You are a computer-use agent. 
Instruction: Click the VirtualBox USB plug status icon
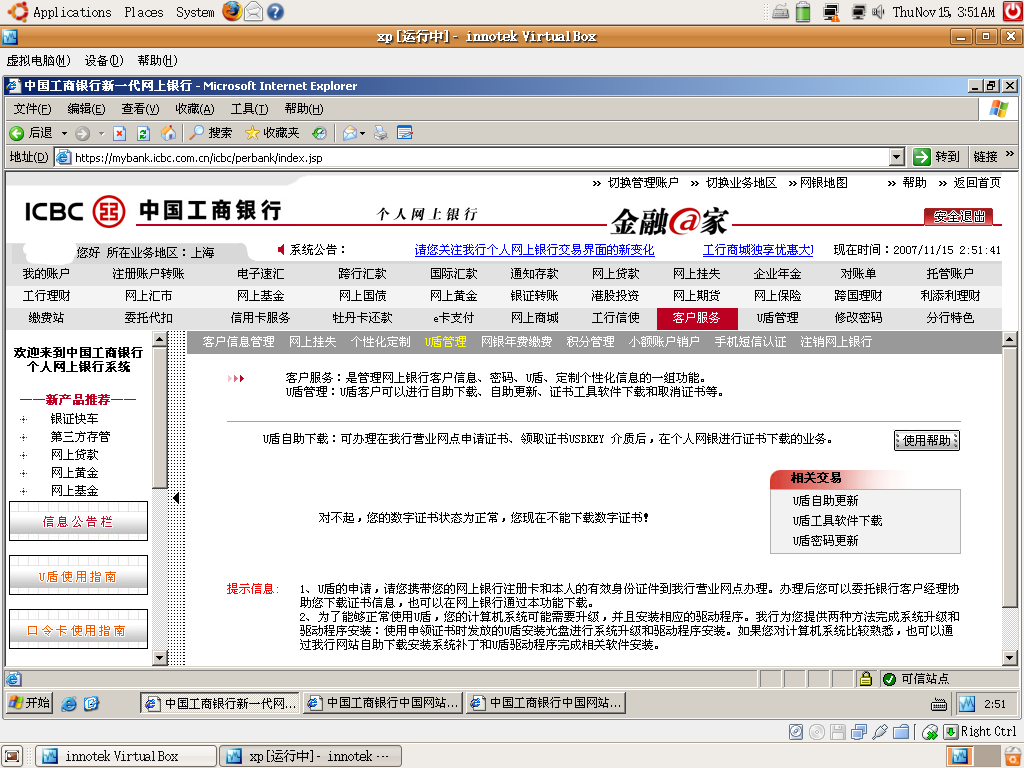880,732
